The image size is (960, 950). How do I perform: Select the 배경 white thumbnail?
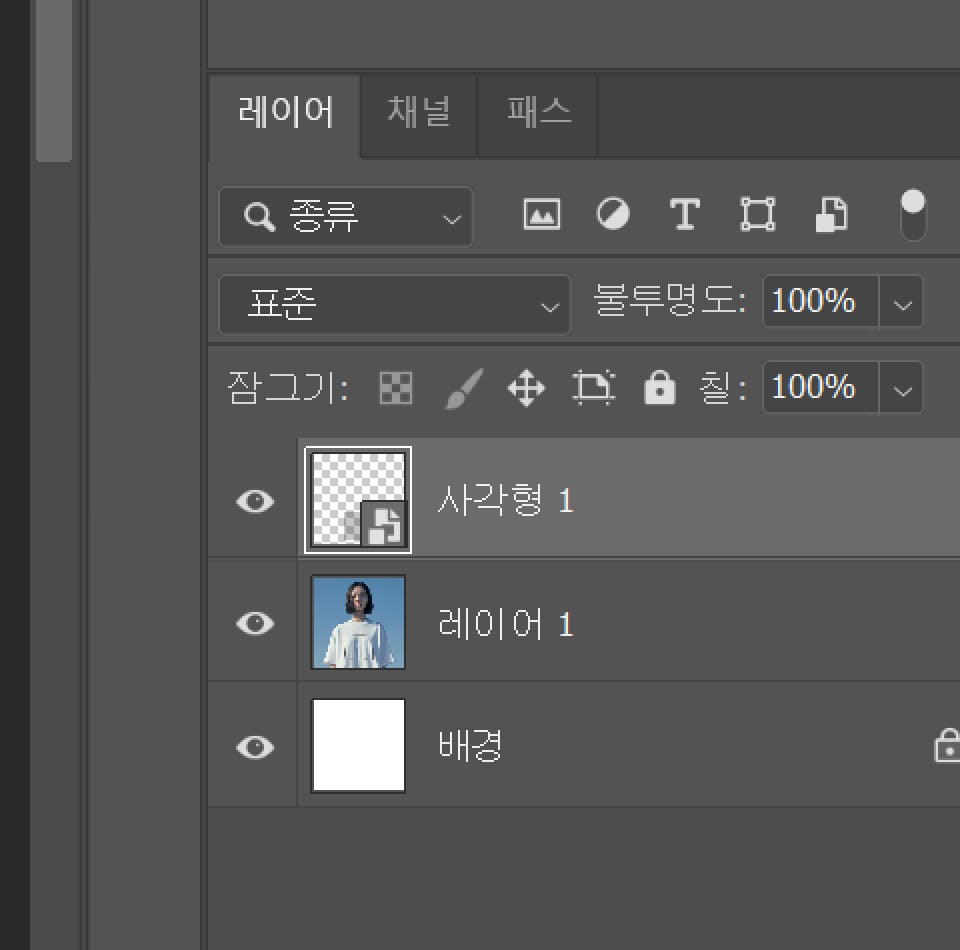pyautogui.click(x=358, y=746)
